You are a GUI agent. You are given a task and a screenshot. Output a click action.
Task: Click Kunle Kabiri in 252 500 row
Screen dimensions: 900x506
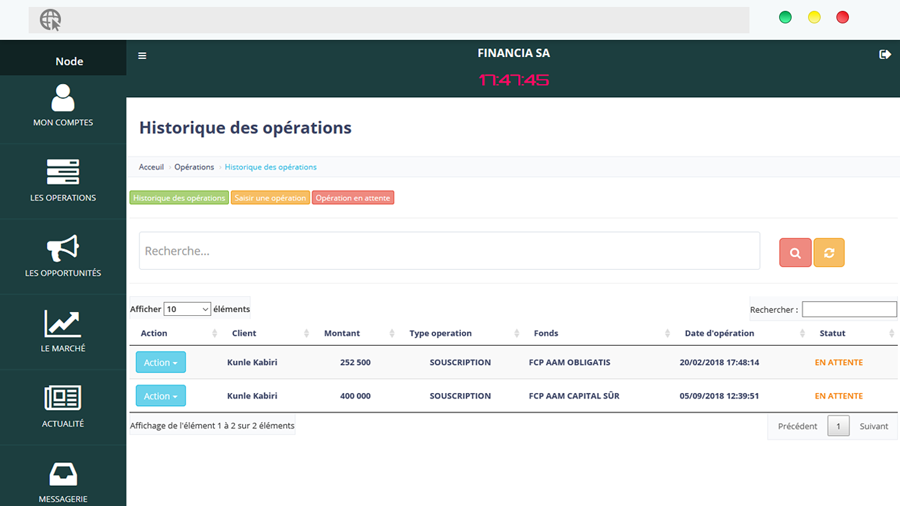coord(252,363)
